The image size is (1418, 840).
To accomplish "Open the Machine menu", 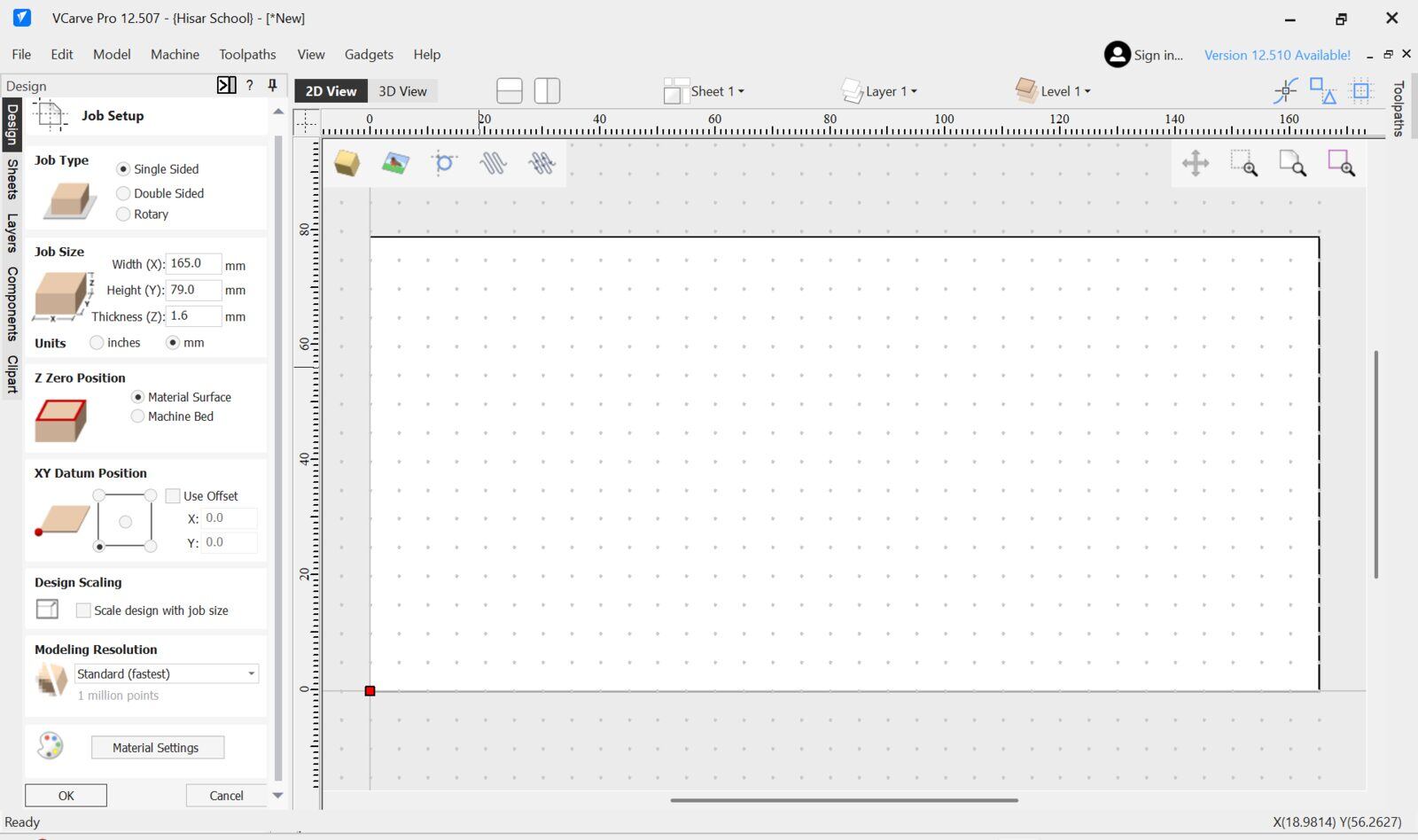I will [175, 54].
